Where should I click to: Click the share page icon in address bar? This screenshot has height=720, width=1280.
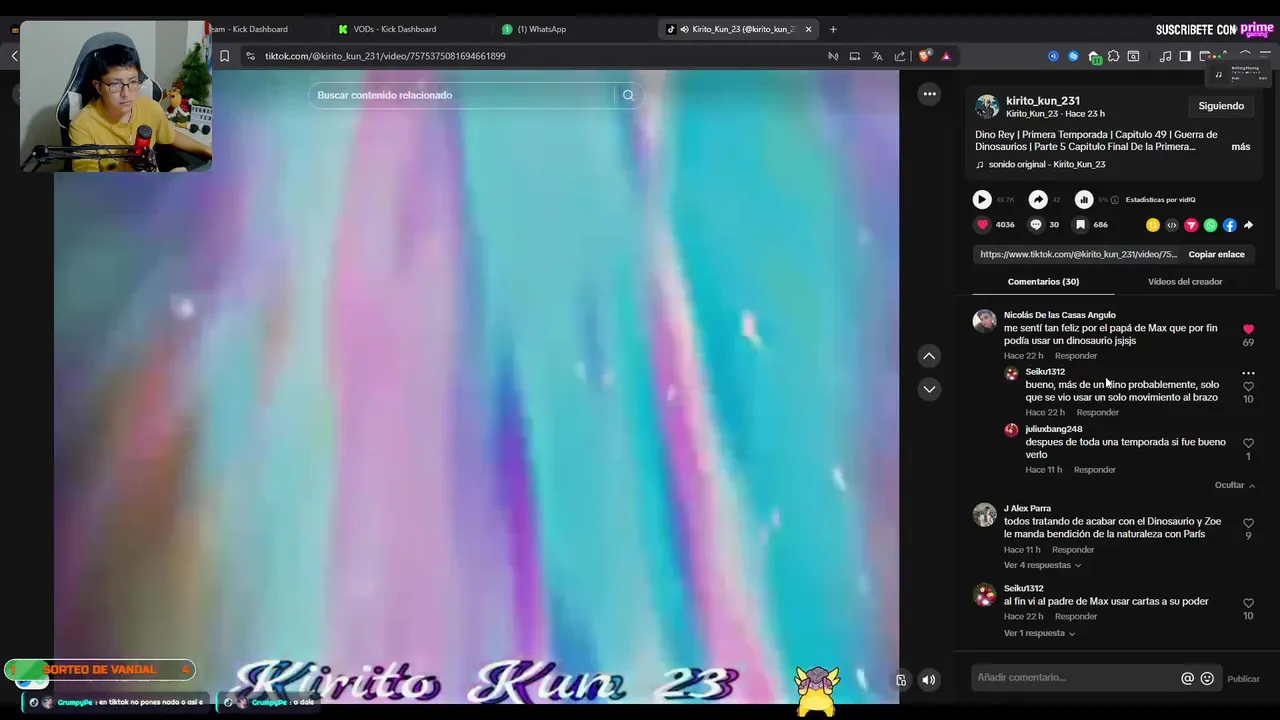point(900,56)
